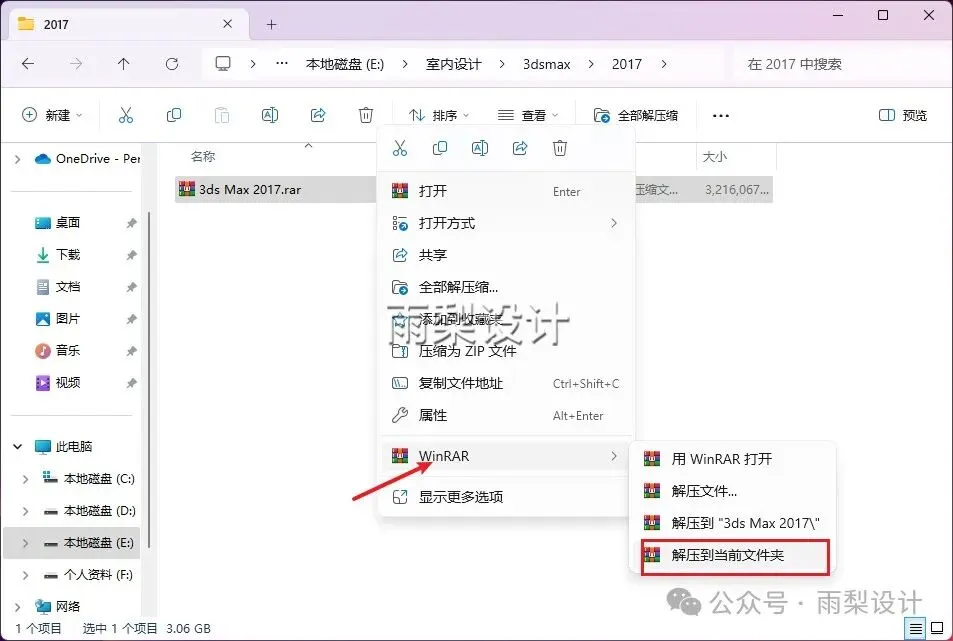Expand 本地磁盘 (D:) in the tree

26,511
